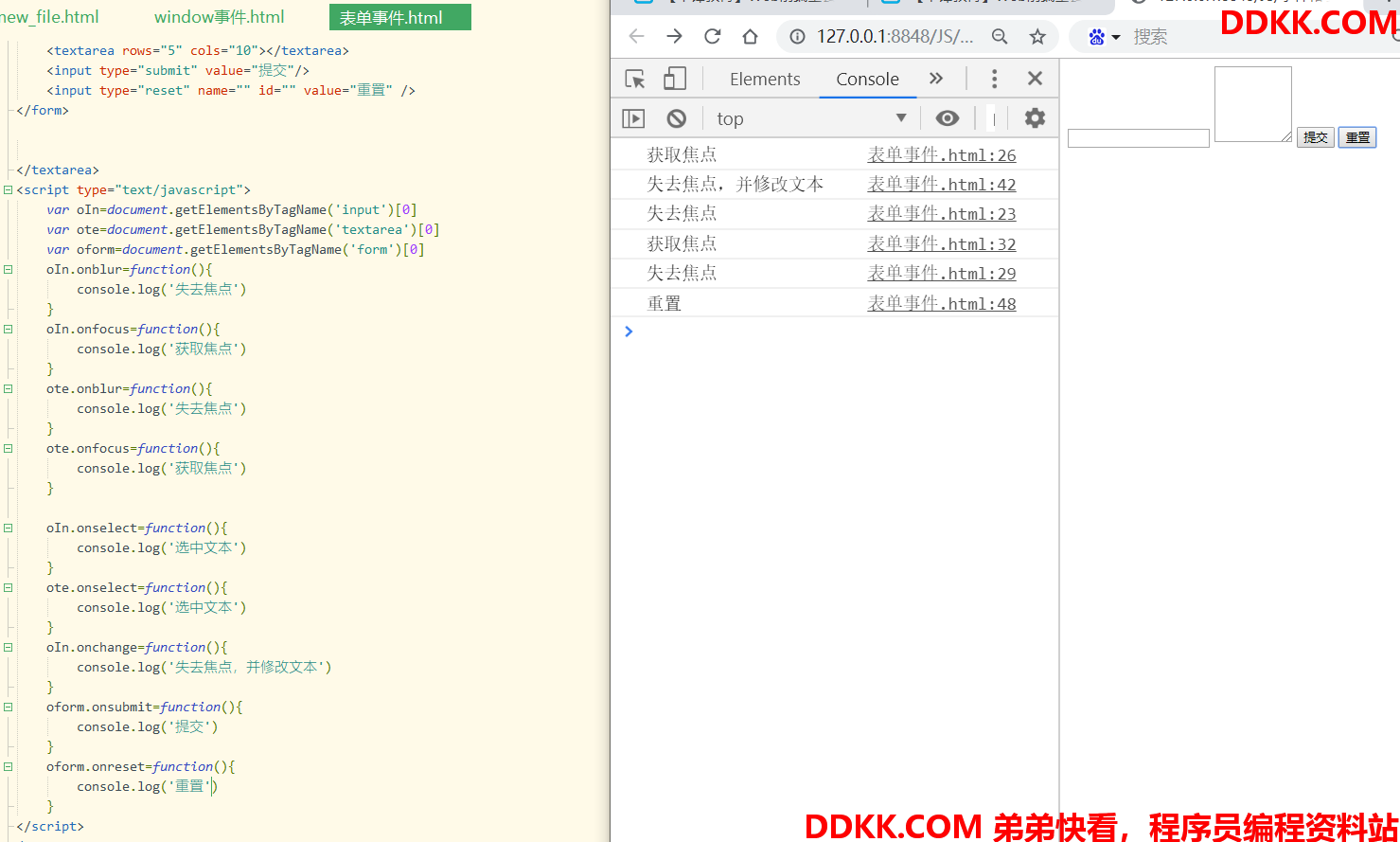Click the 提交 submit button

tap(1315, 137)
